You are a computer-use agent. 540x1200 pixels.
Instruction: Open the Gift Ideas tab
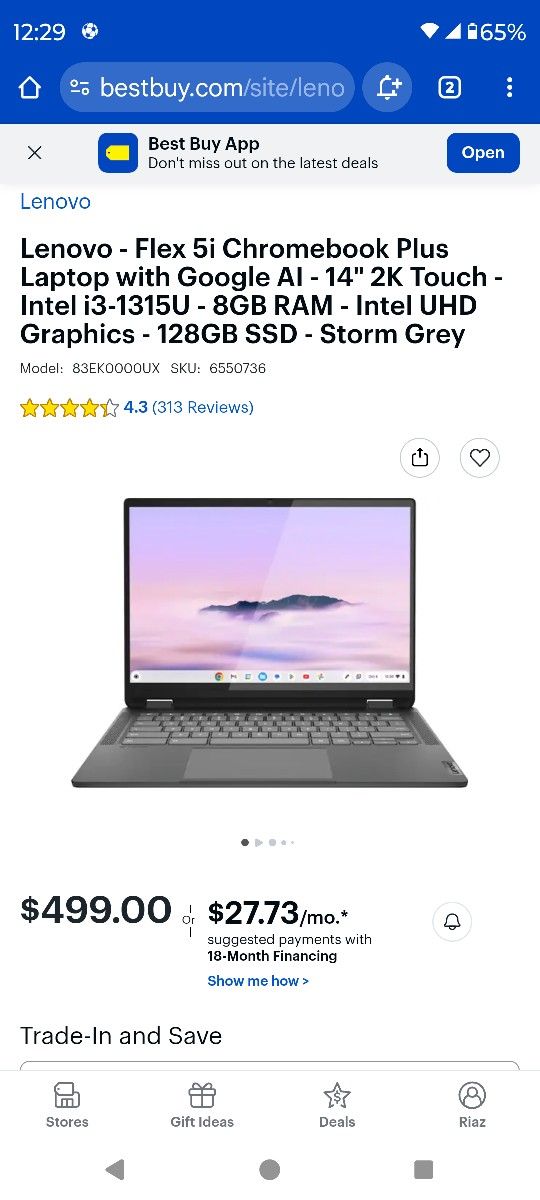(x=202, y=1105)
